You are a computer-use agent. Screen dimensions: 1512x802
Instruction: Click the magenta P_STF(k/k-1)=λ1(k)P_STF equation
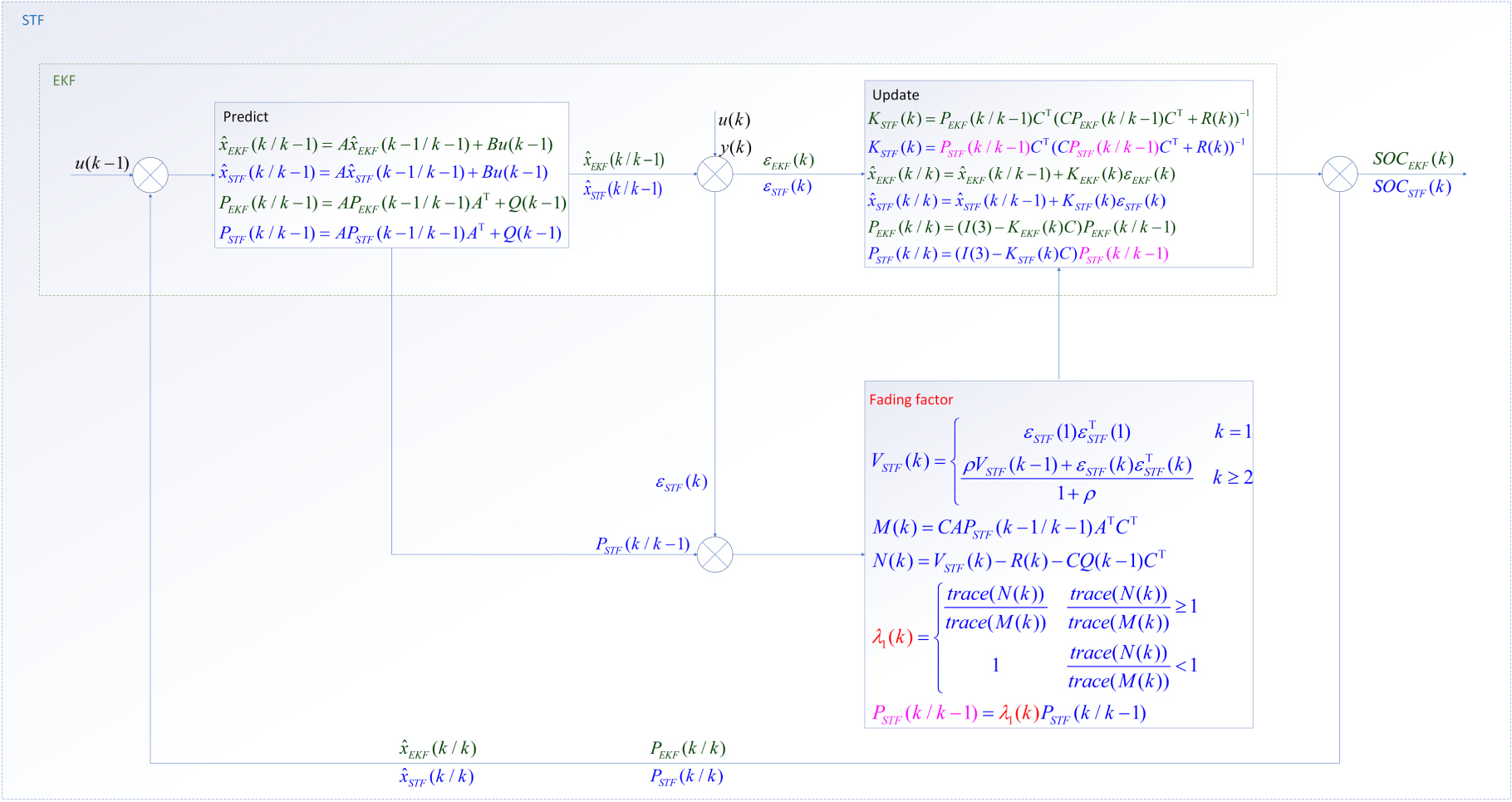coord(1009,713)
